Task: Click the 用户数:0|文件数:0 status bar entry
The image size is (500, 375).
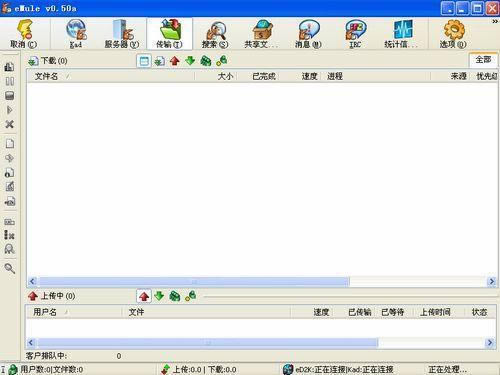Action: coord(46,369)
